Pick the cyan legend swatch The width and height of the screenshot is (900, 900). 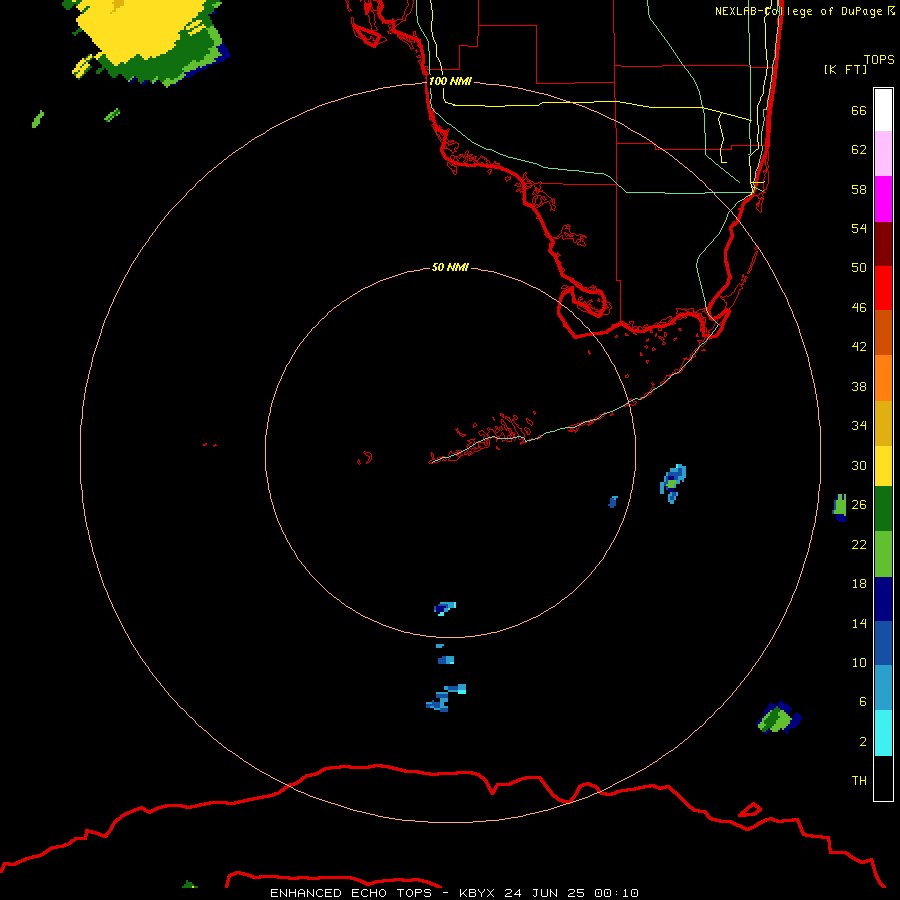(x=883, y=733)
